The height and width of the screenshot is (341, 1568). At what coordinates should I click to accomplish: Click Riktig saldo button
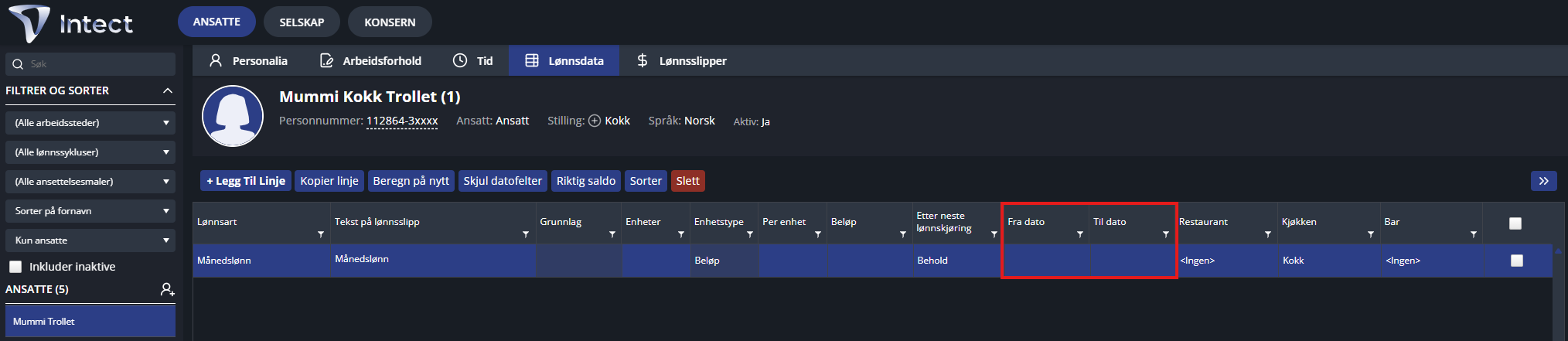(586, 181)
